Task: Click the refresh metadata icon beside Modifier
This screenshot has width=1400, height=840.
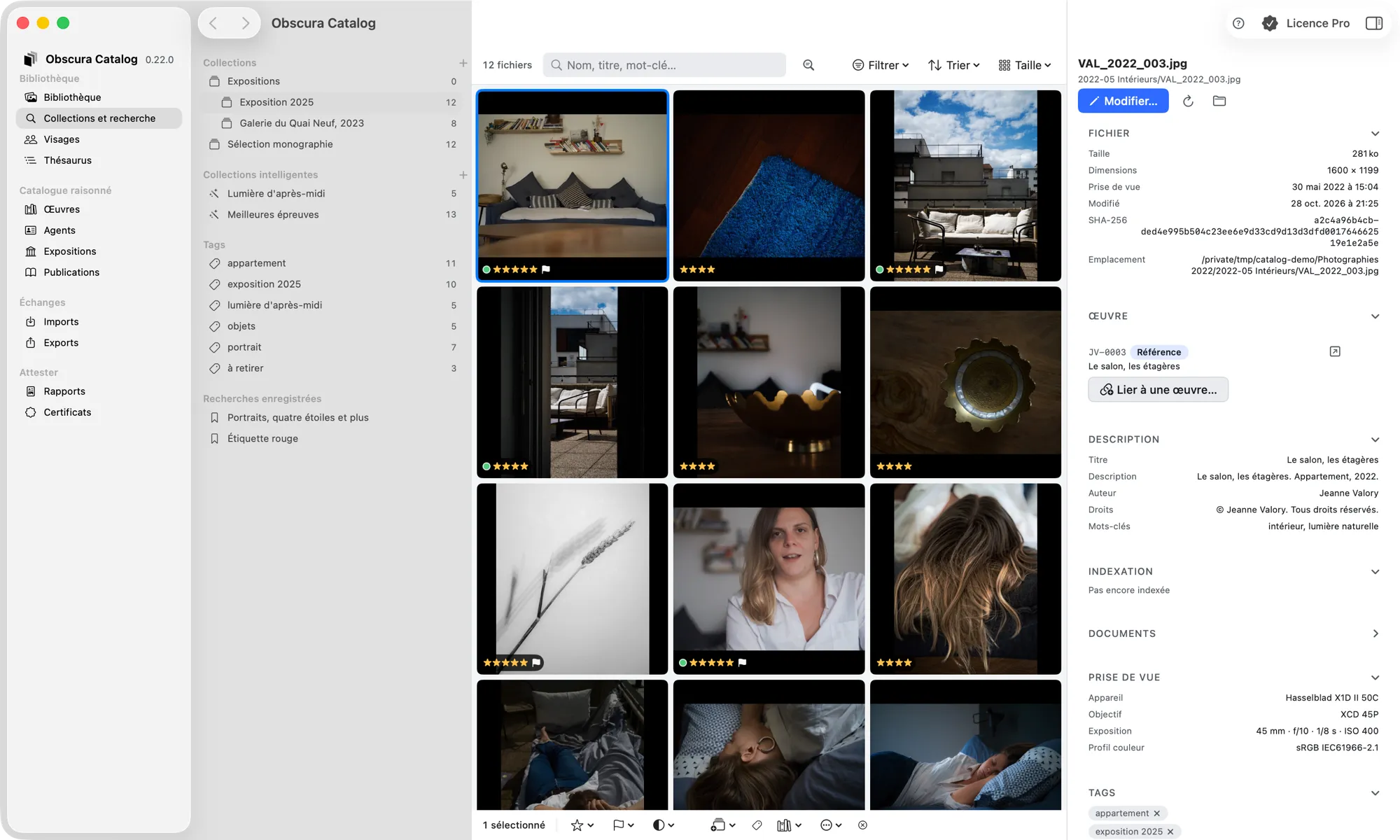Action: click(1188, 101)
